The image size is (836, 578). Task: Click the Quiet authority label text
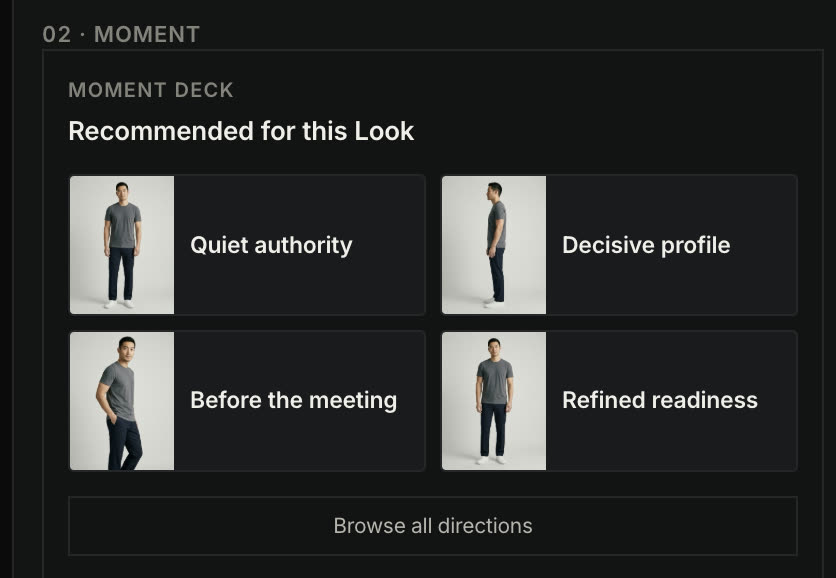click(271, 246)
